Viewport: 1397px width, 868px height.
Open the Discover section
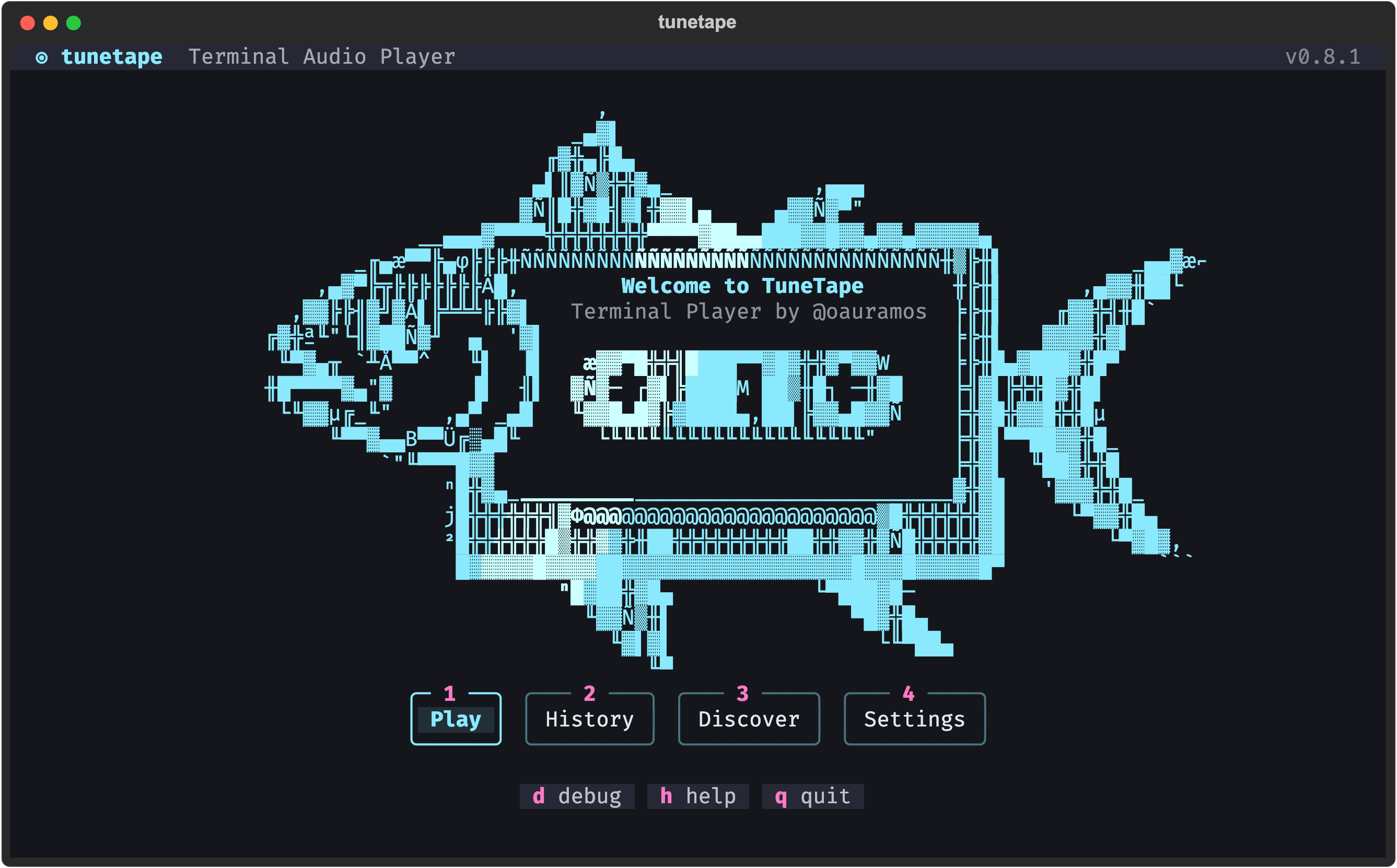tap(749, 719)
